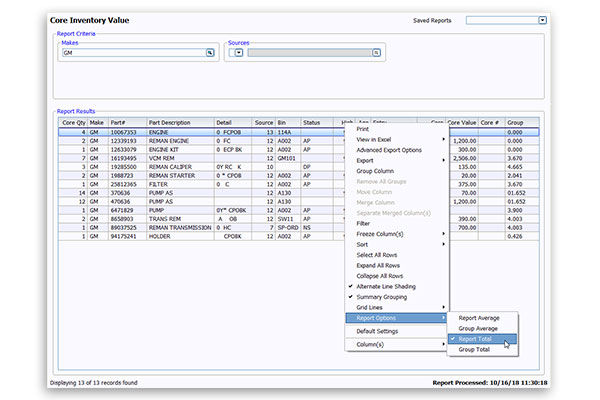
Task: Click the Makes field search icon
Action: click(x=210, y=53)
